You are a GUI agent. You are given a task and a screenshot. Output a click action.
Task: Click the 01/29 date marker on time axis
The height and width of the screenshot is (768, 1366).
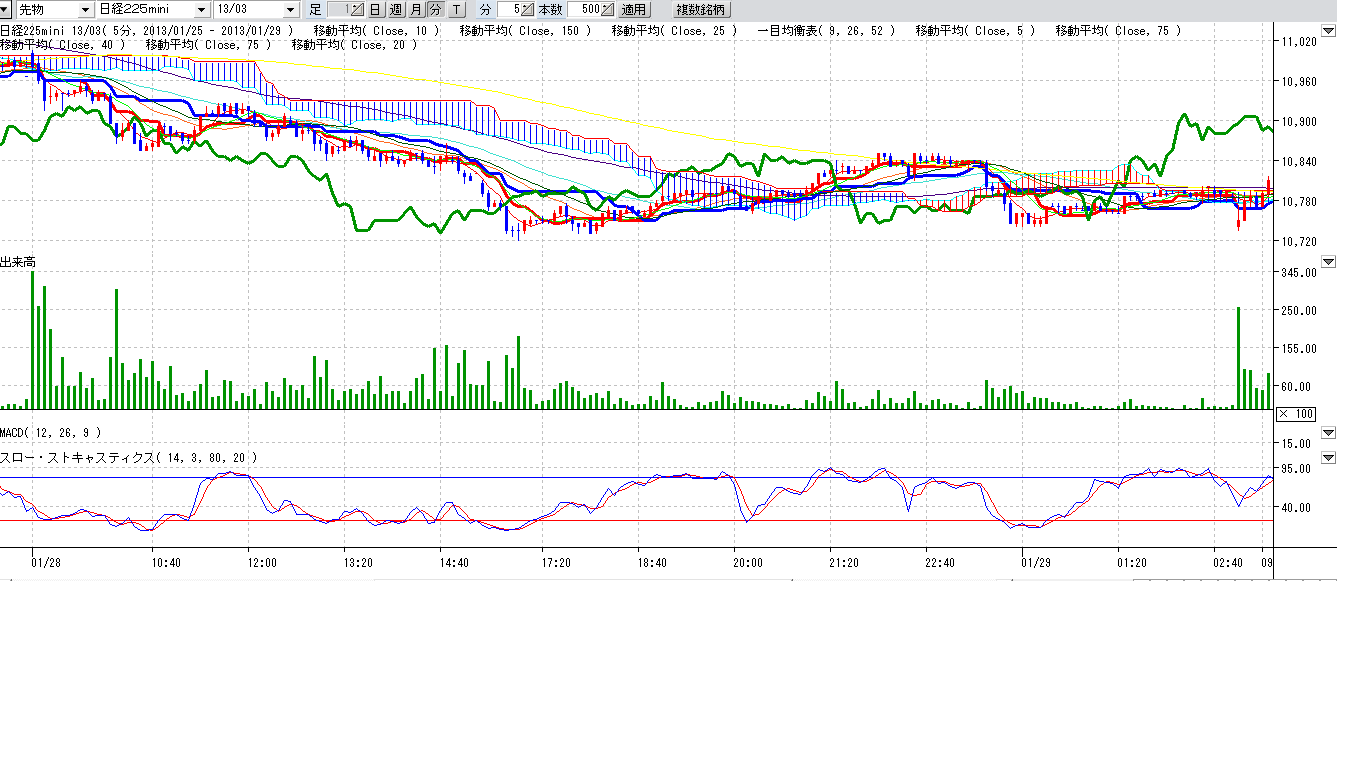click(1035, 563)
